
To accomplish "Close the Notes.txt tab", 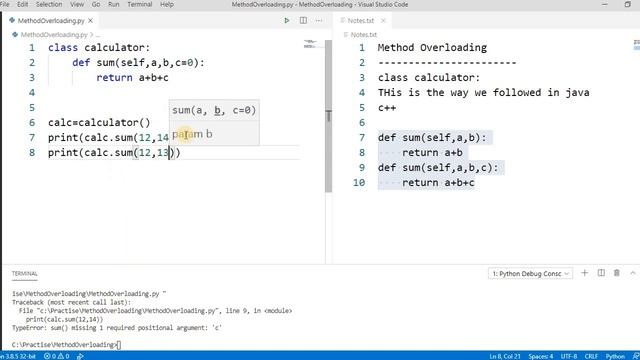I will point(383,20).
